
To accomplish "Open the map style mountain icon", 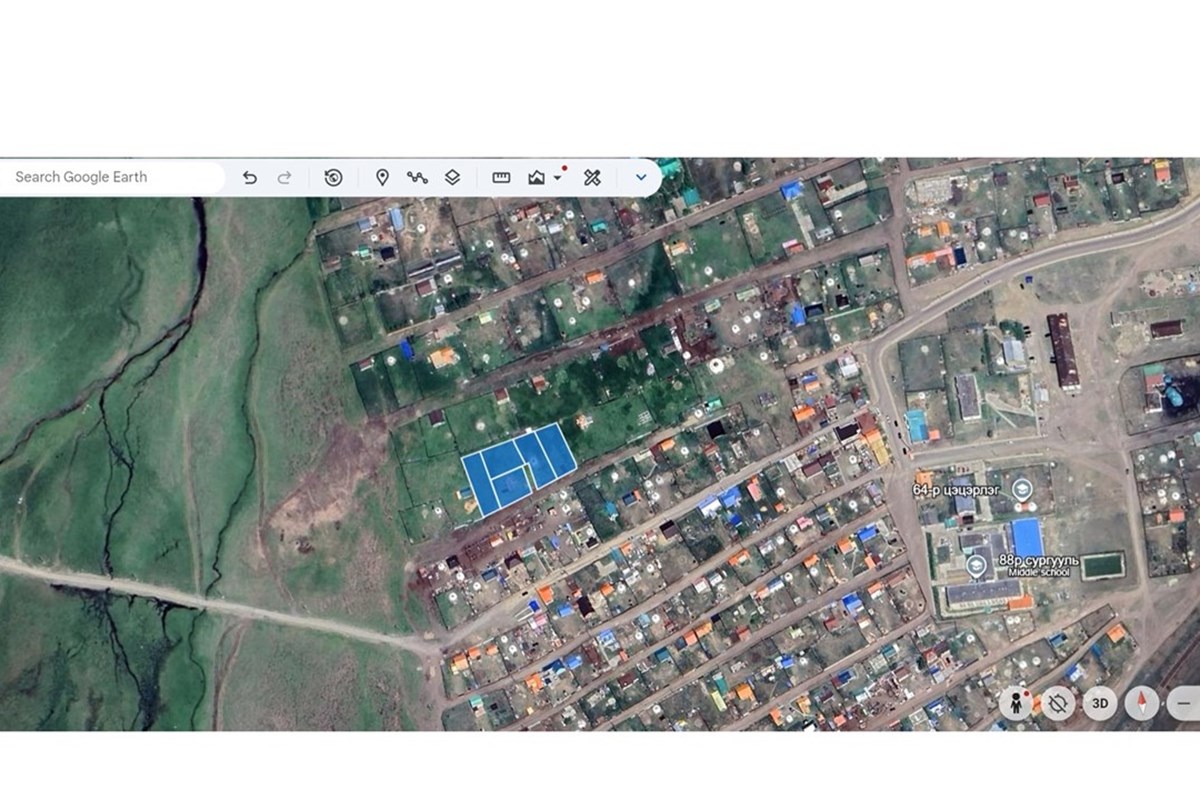I will coord(537,178).
